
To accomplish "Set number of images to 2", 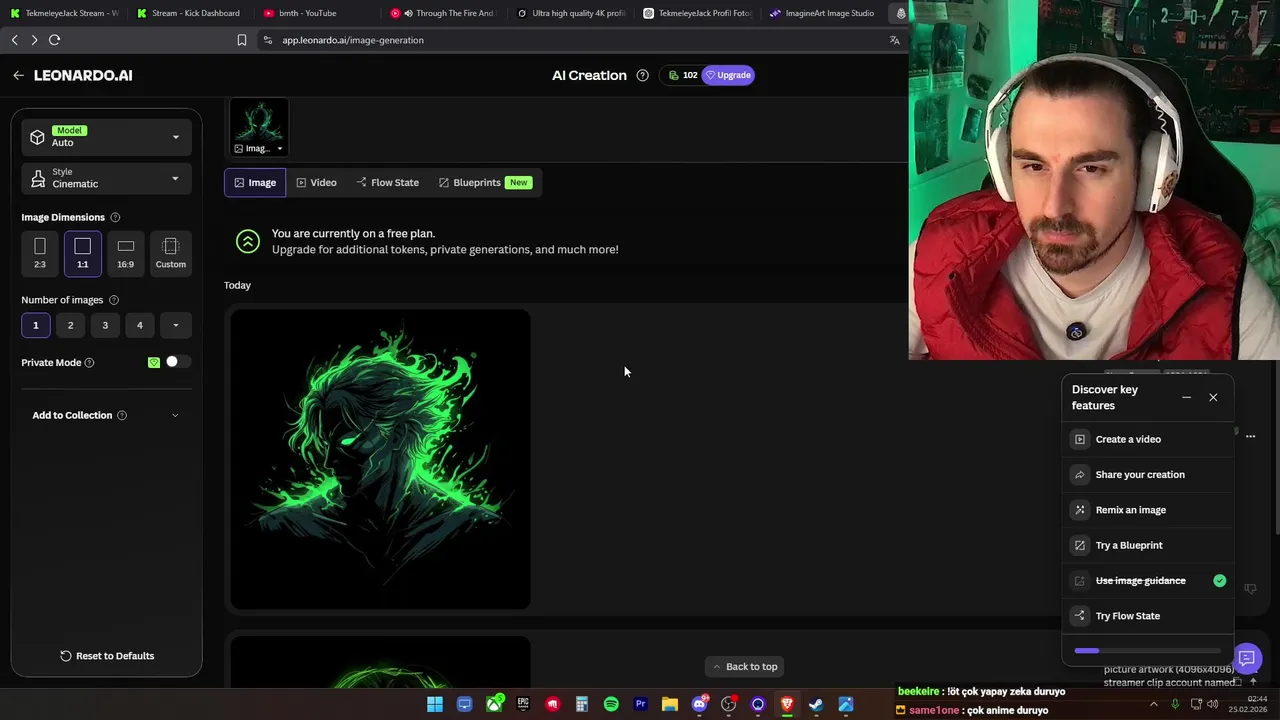I will coord(70,325).
